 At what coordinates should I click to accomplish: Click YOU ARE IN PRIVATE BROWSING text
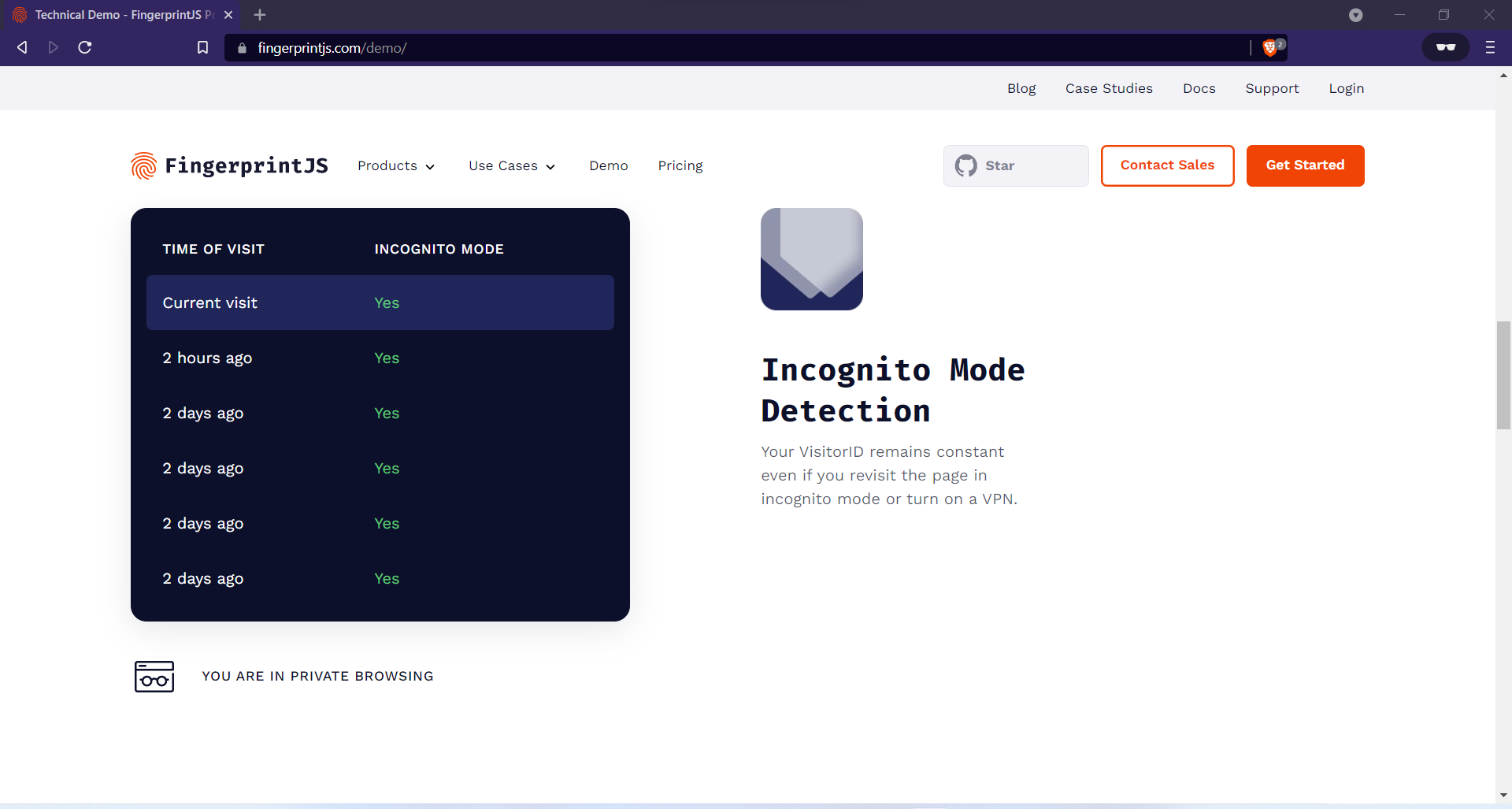(317, 676)
